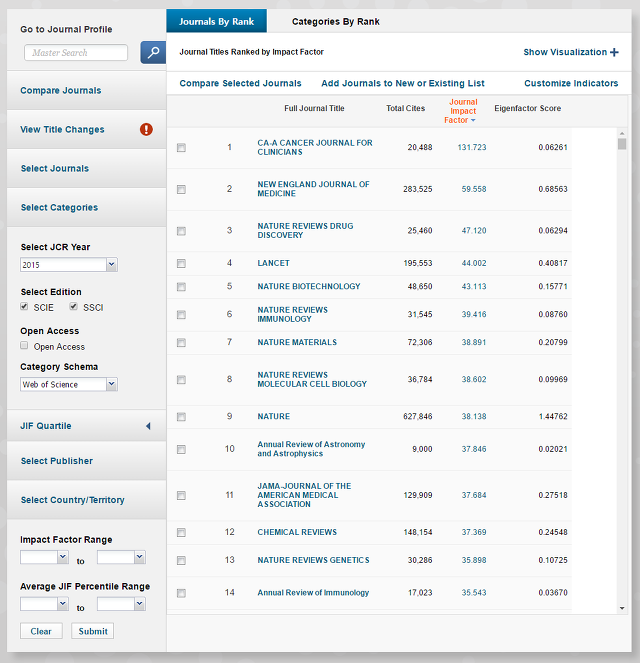This screenshot has width=640, height=663.
Task: Click the table scrollbar thumb
Action: pyautogui.click(x=622, y=144)
